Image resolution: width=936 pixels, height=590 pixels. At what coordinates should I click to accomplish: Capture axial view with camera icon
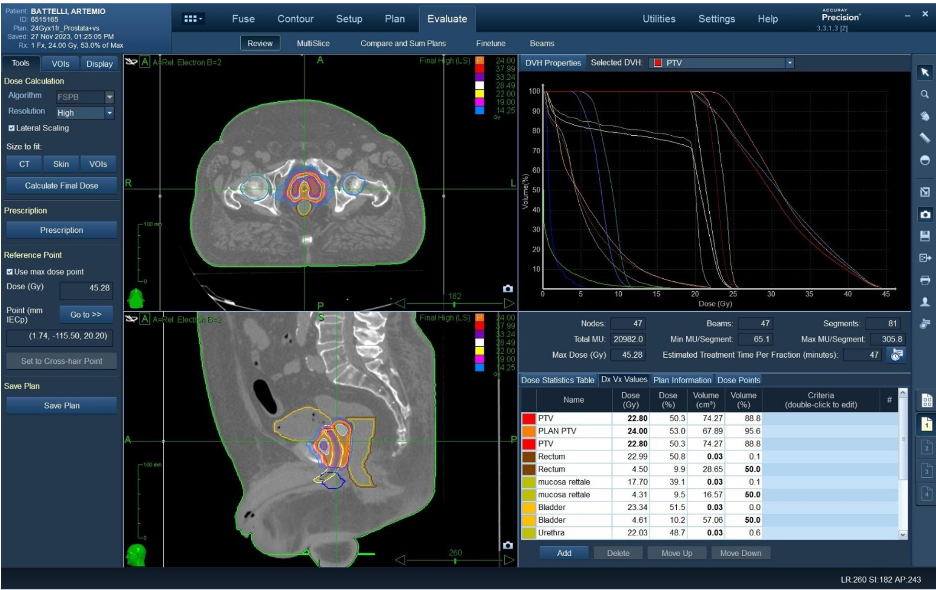pos(507,289)
